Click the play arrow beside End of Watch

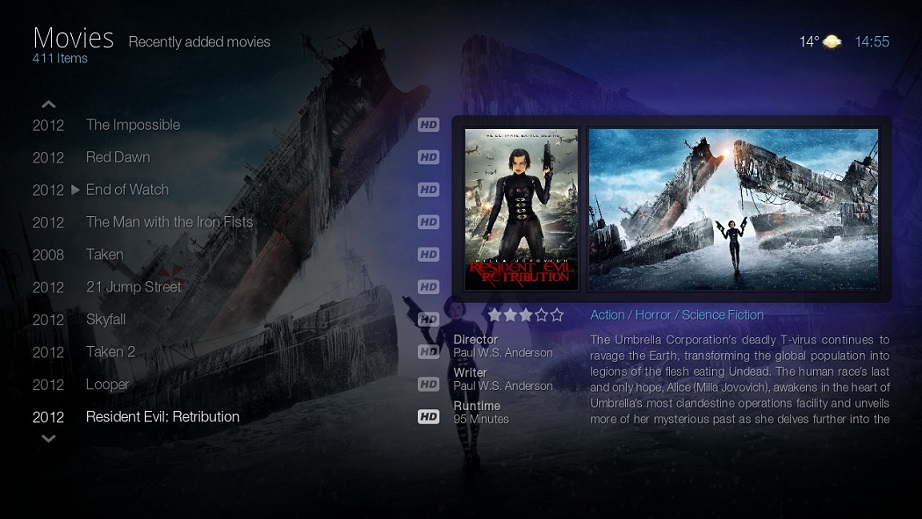pos(75,189)
